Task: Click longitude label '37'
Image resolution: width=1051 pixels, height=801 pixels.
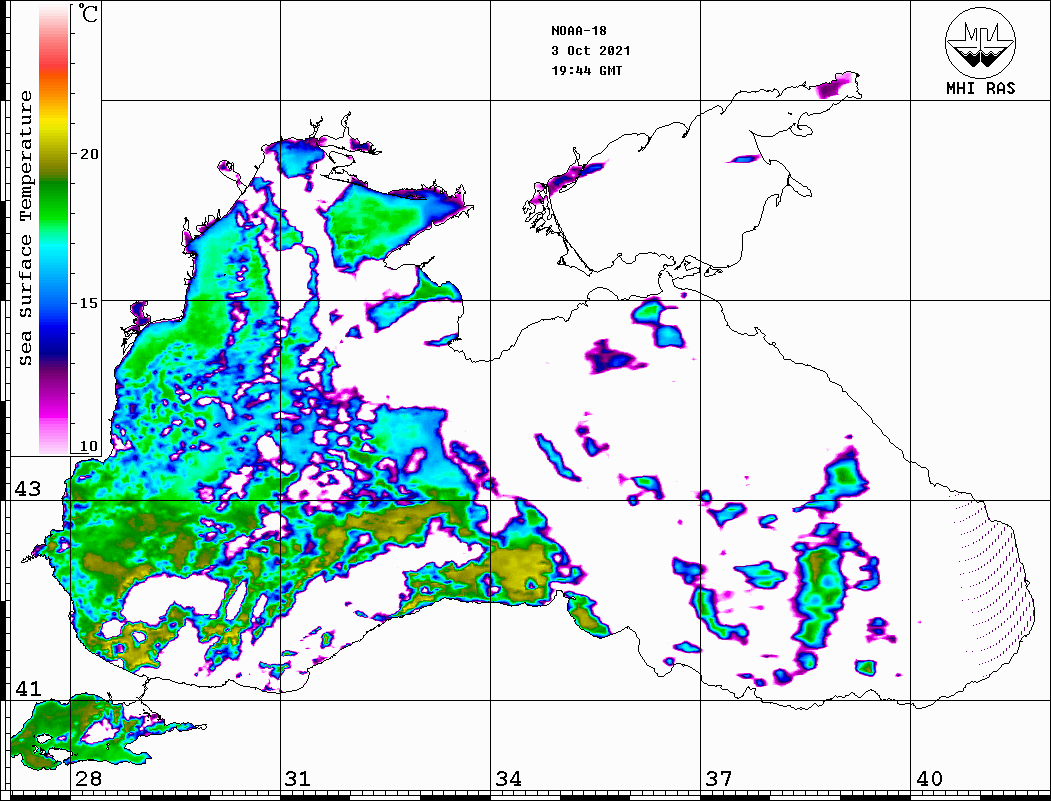Action: (719, 779)
